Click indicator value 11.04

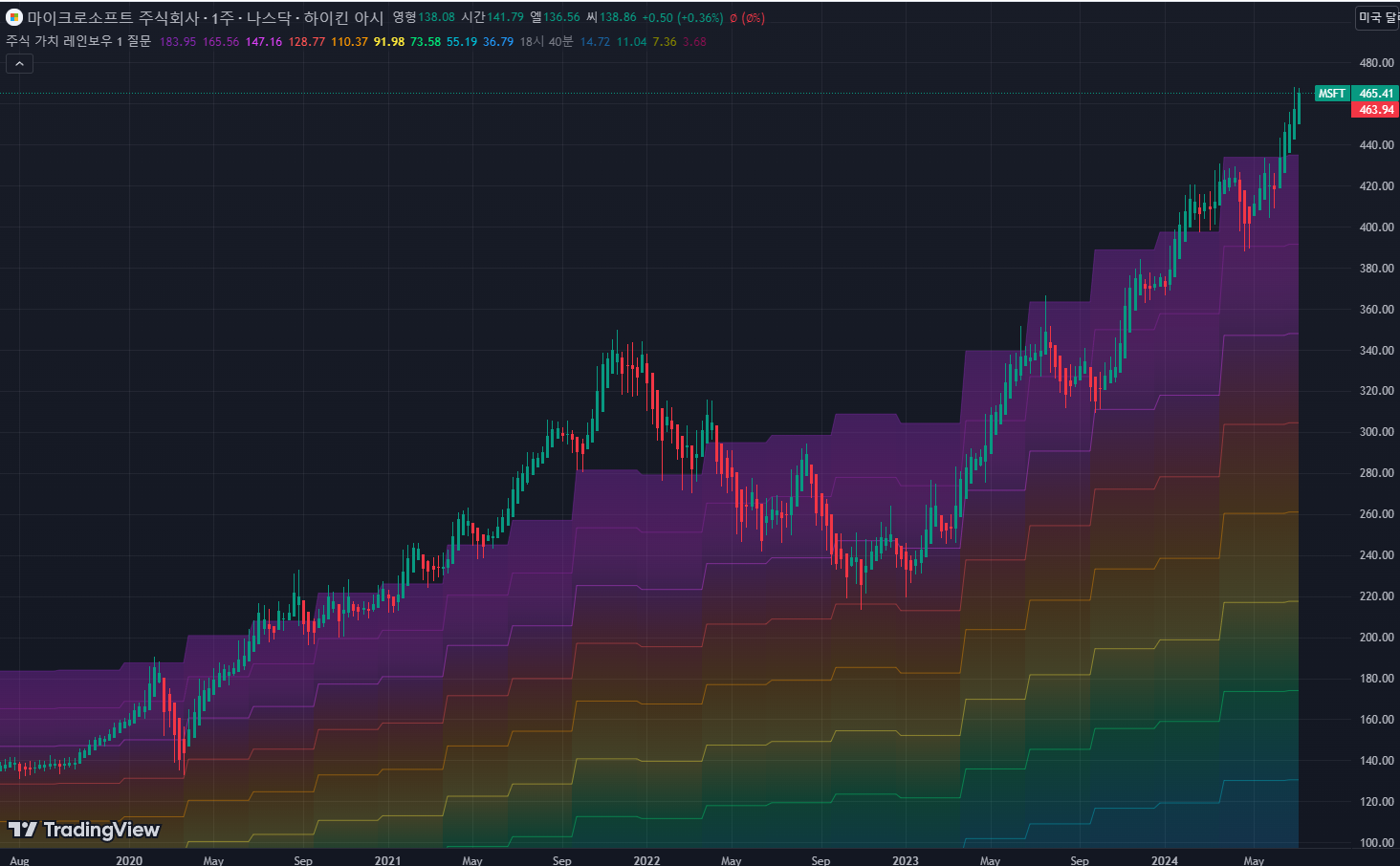pos(631,41)
